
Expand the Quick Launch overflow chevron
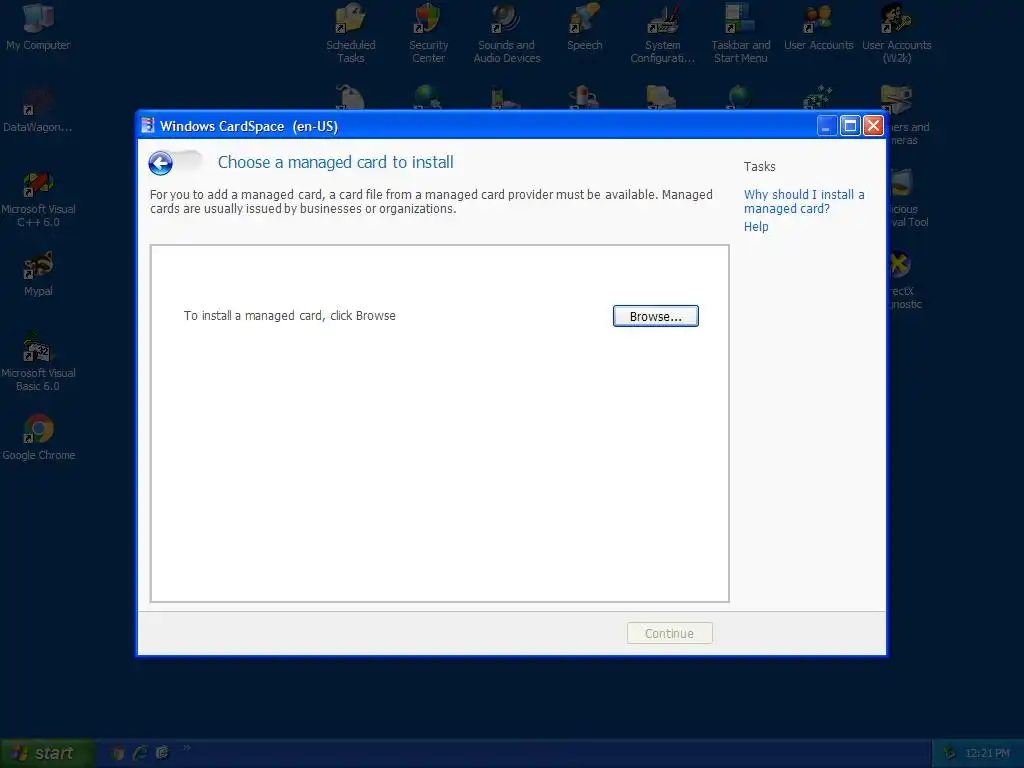(x=187, y=748)
